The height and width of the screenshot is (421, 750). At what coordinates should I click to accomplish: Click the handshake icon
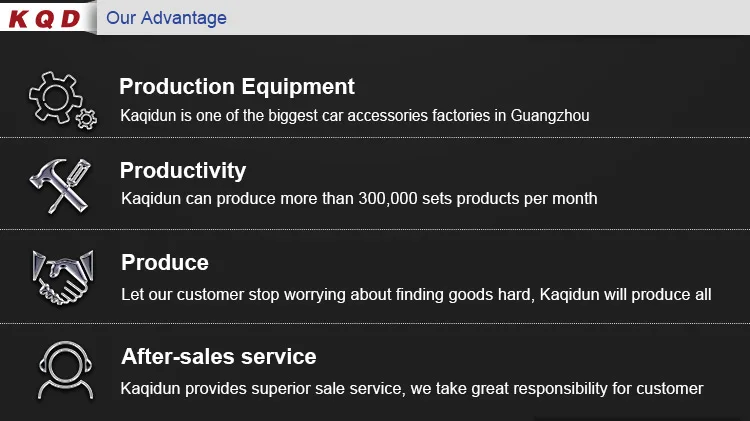click(x=62, y=277)
